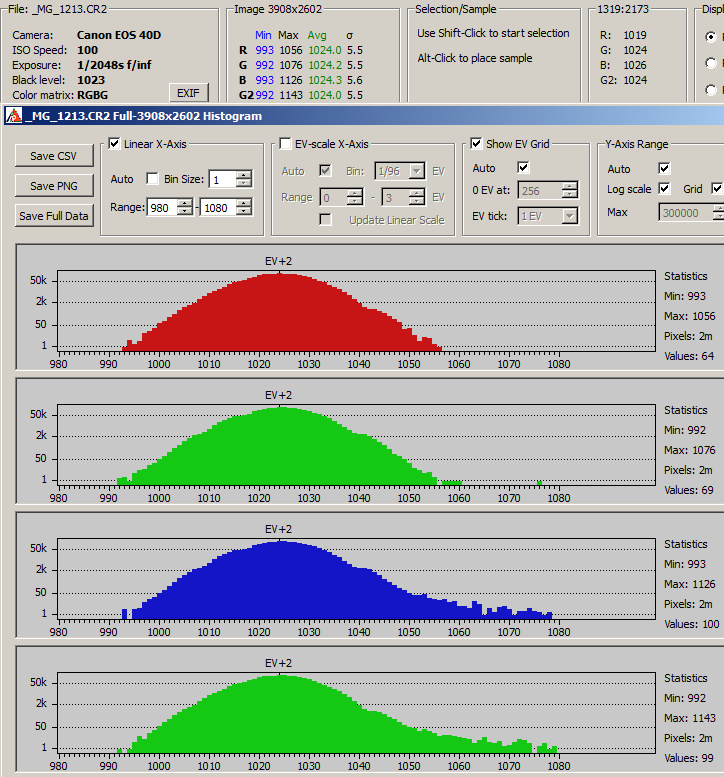
Task: Open EXIF data for the image
Action: (189, 92)
